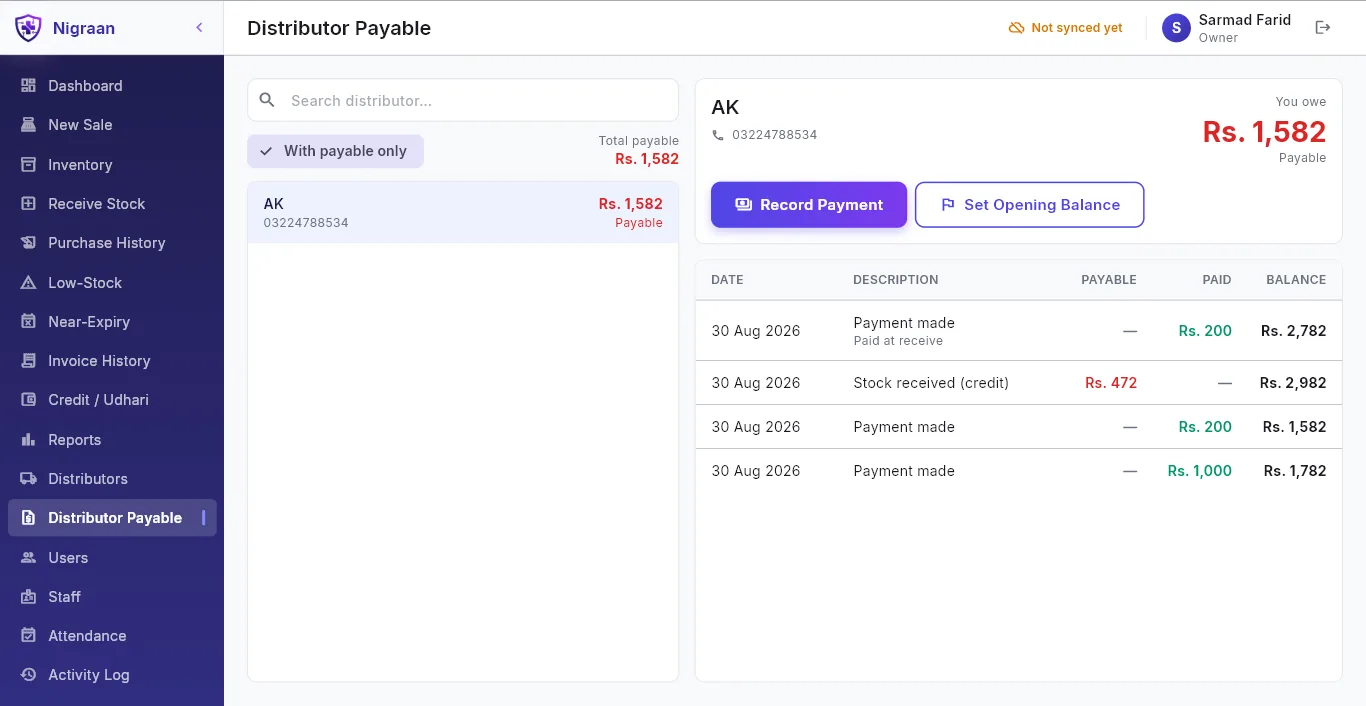Click the Near-Expiry calendar icon
Viewport: 1366px width, 706px height.
pos(28,322)
